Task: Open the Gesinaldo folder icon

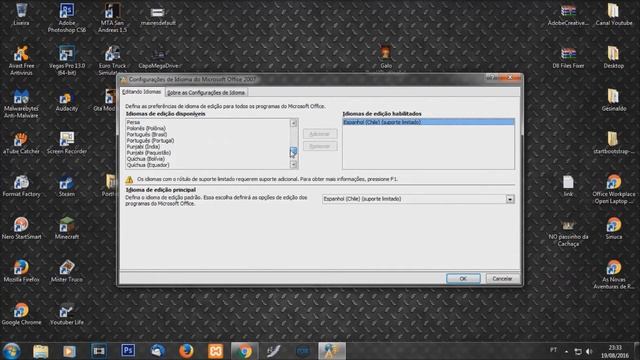Action: 613,100
